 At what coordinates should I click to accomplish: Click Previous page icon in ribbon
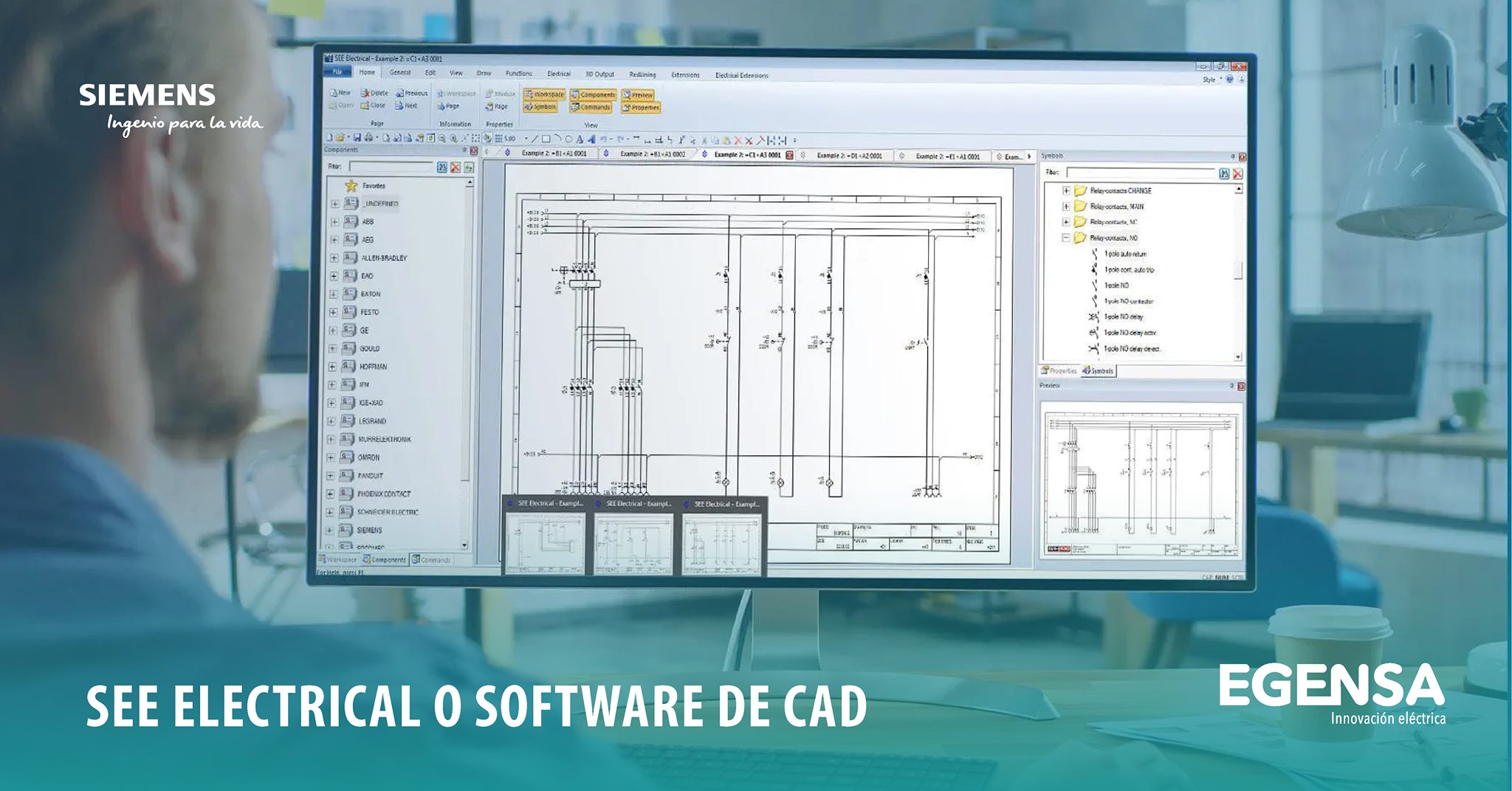pyautogui.click(x=399, y=93)
